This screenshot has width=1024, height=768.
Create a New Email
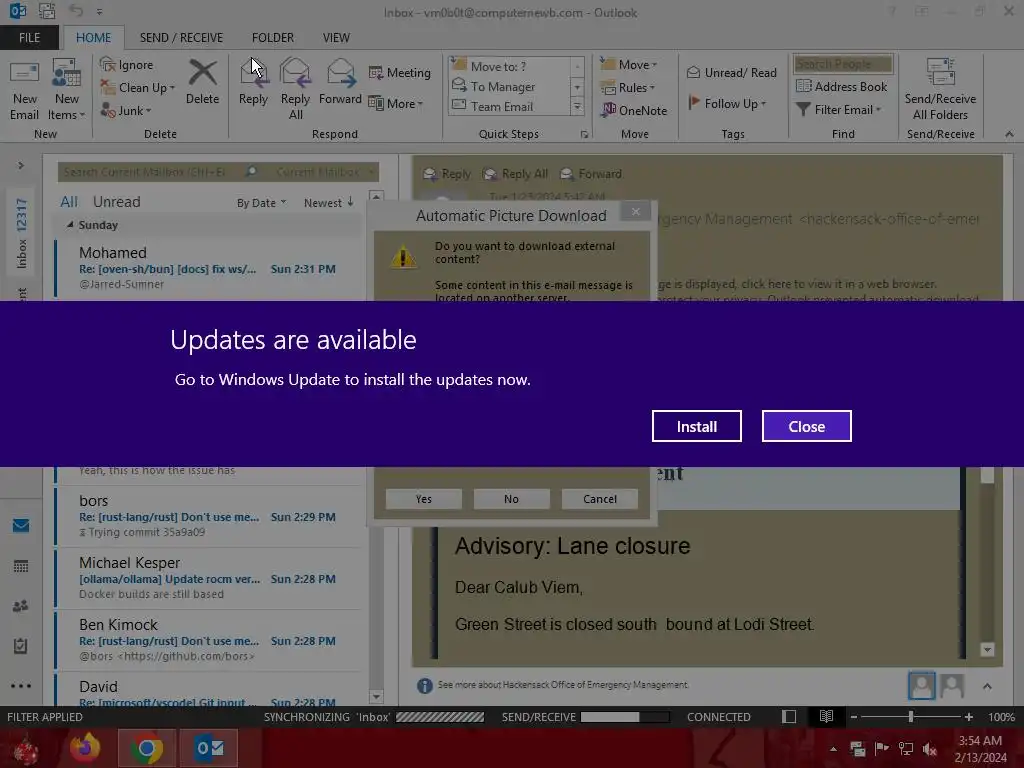(x=24, y=90)
